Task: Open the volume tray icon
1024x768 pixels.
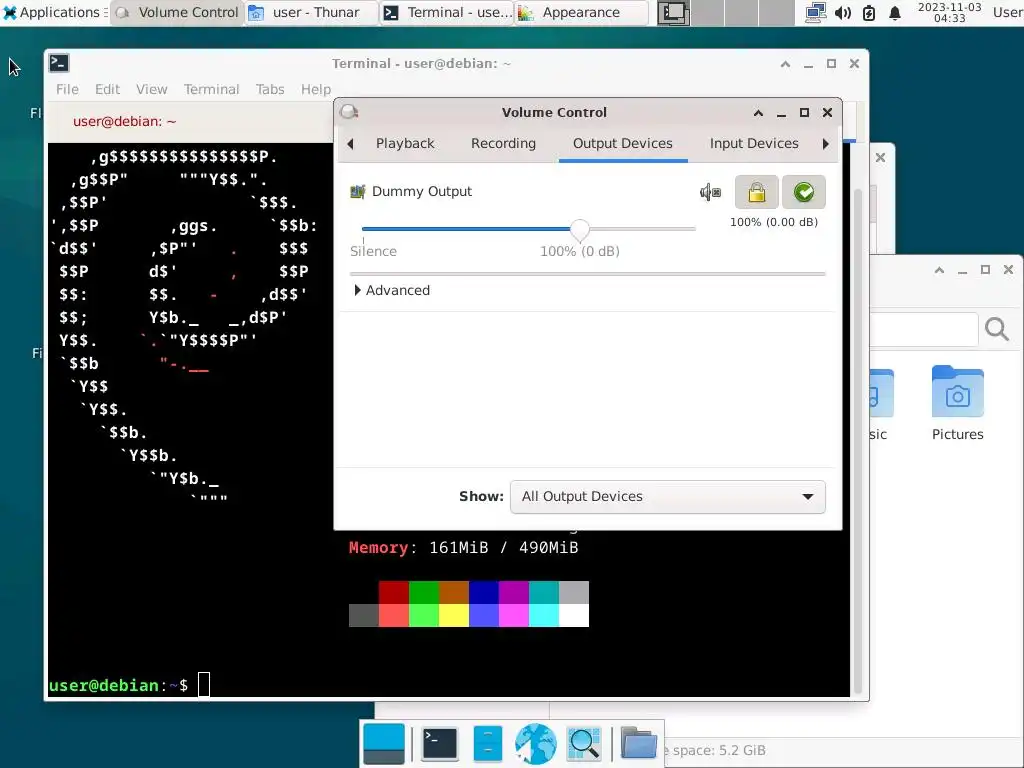Action: click(843, 12)
